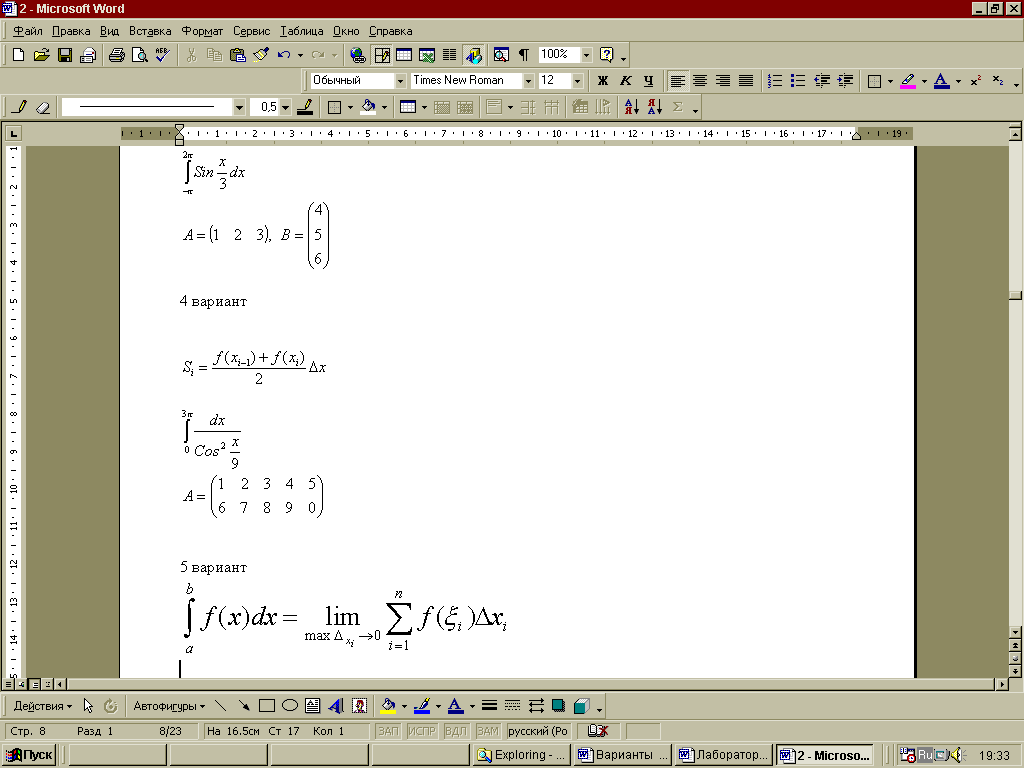Select the Draw Table pencil tool

(20, 107)
